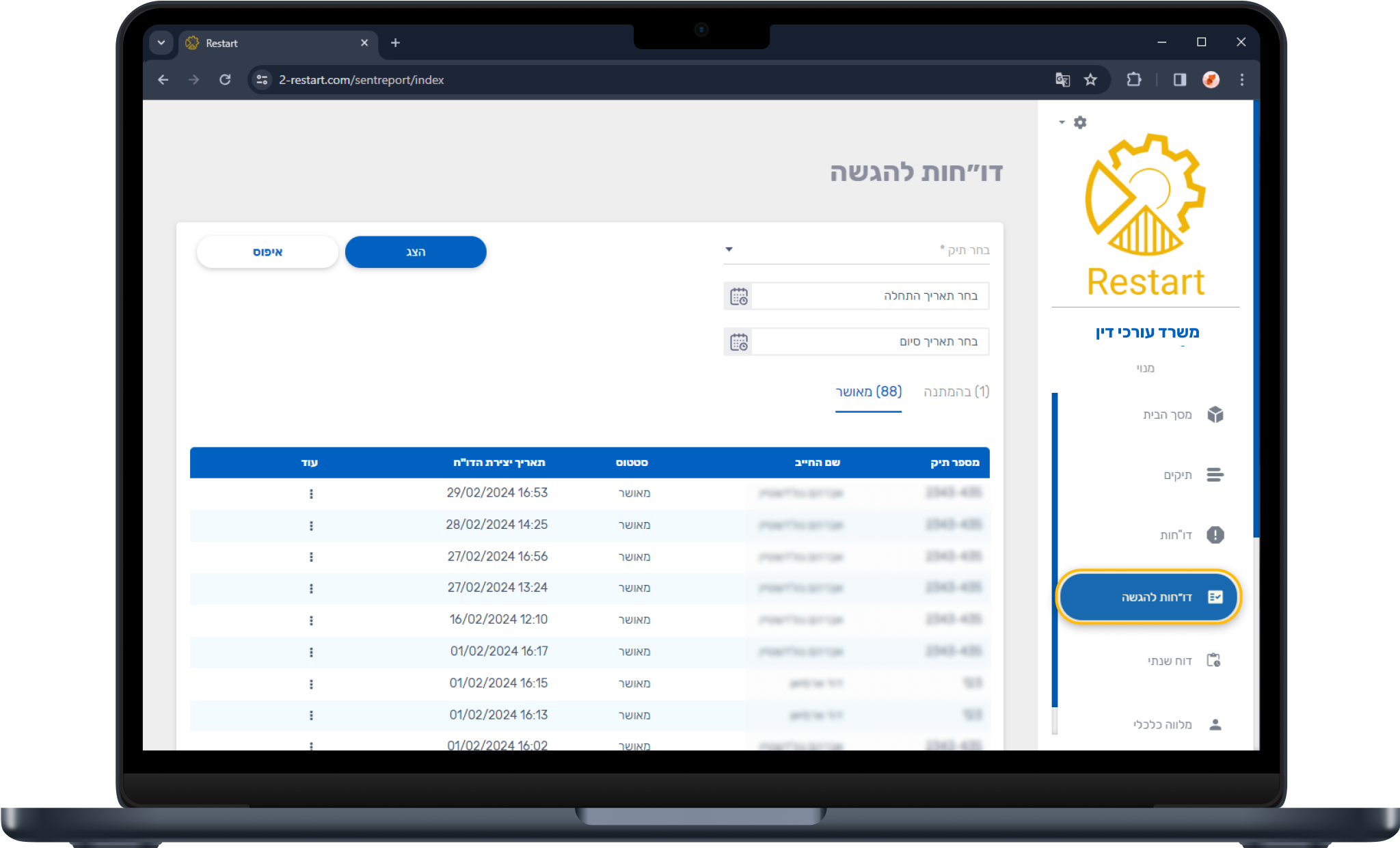Sort by תאריך יצירת הדו"ח header
The width and height of the screenshot is (1400, 848).
(x=499, y=463)
